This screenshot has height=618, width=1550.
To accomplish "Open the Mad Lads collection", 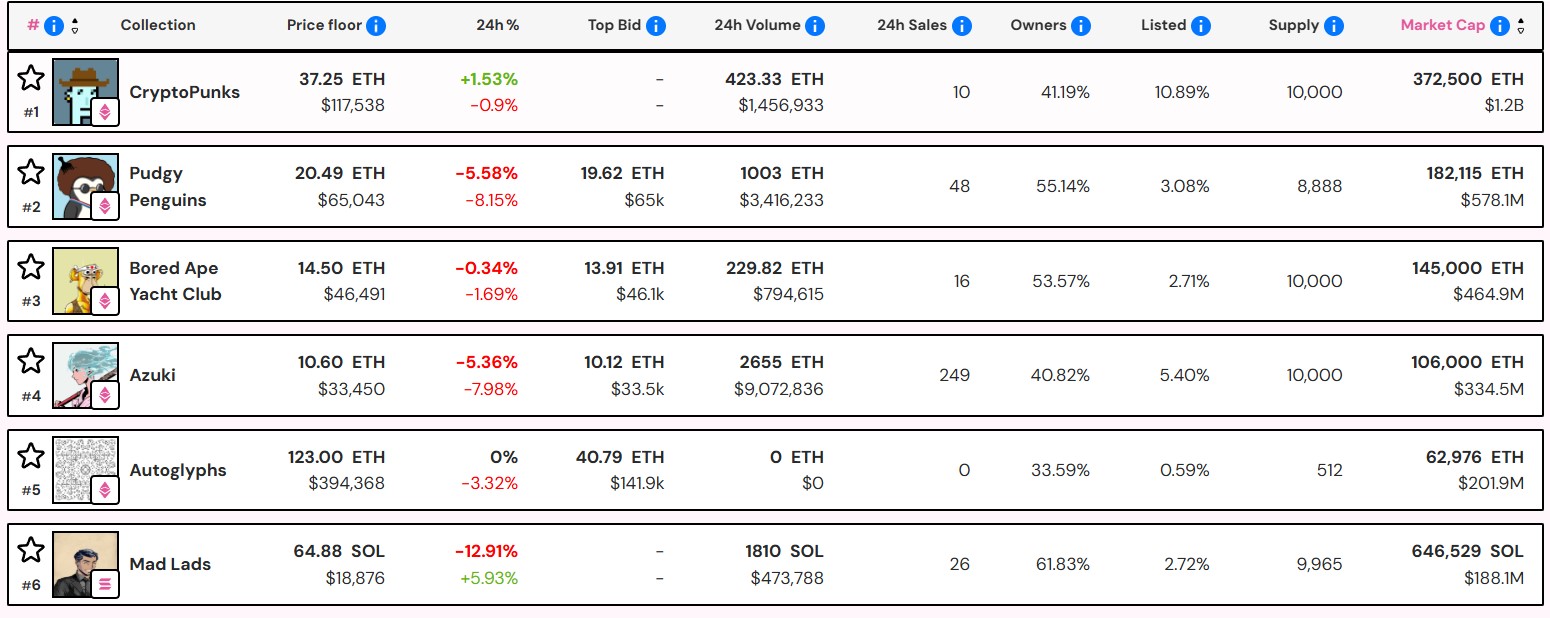I will (x=170, y=564).
